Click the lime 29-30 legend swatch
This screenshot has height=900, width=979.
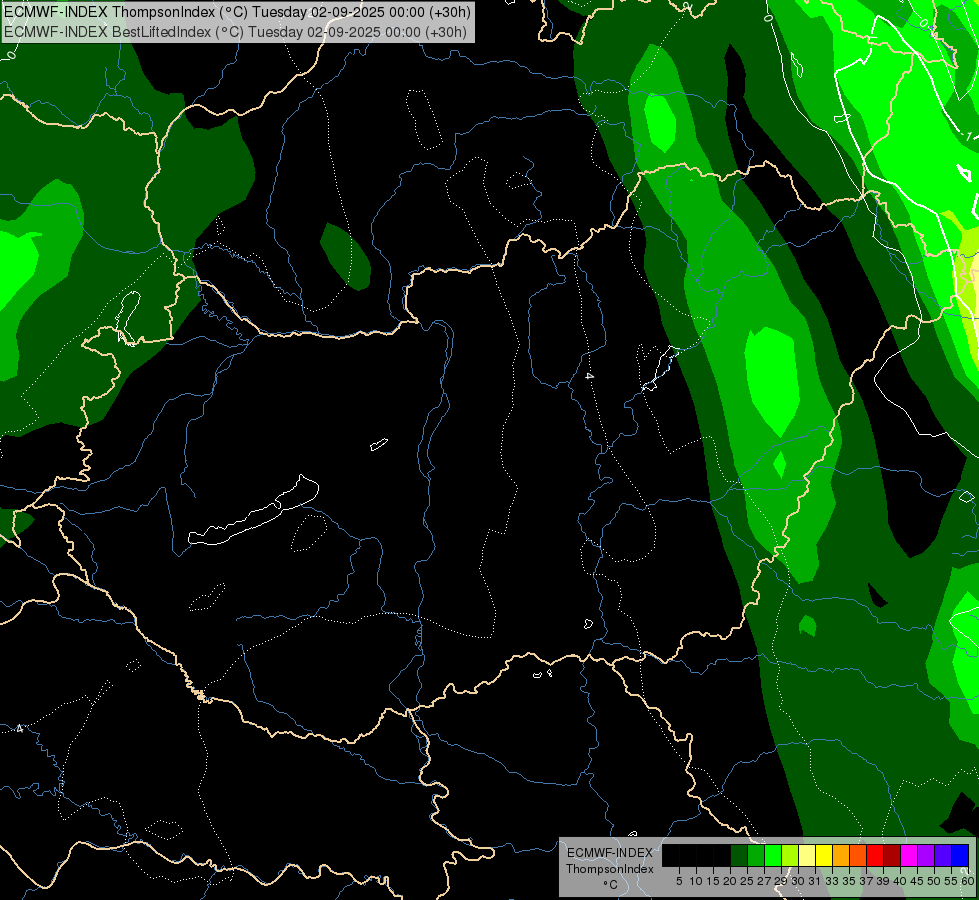click(x=790, y=856)
